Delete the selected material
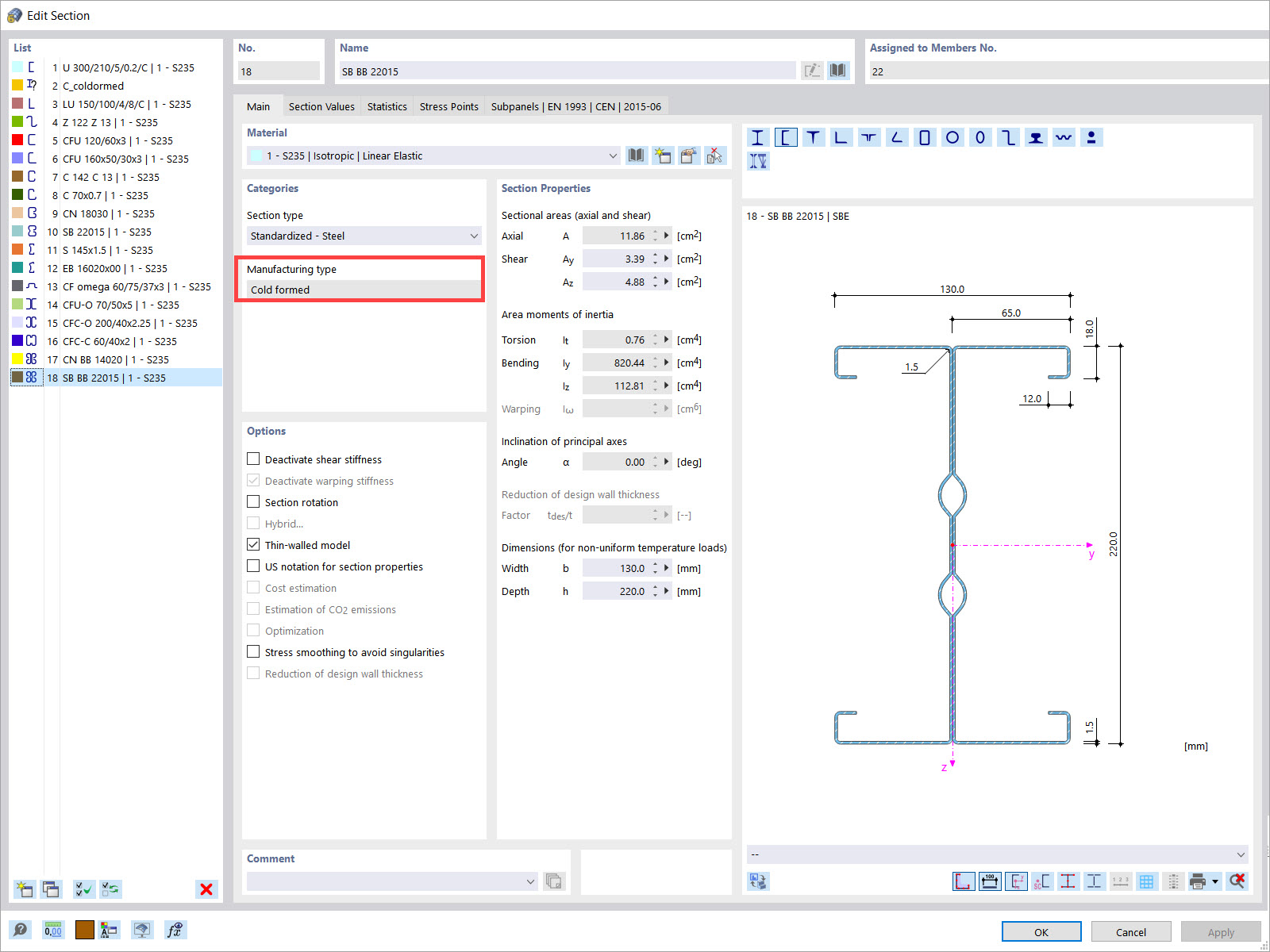This screenshot has width=1270, height=952. tap(715, 155)
